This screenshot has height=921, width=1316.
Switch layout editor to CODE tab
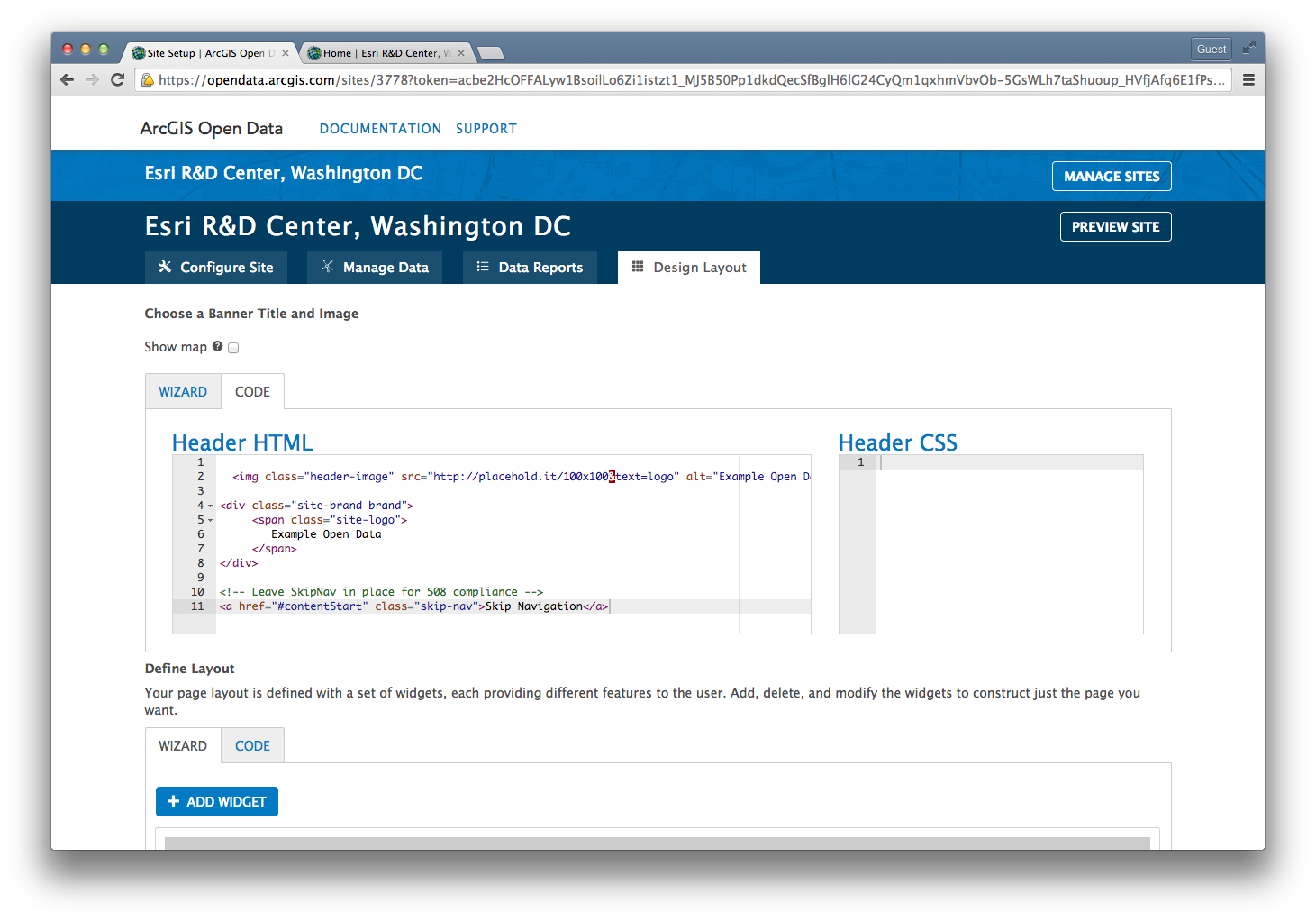(252, 746)
